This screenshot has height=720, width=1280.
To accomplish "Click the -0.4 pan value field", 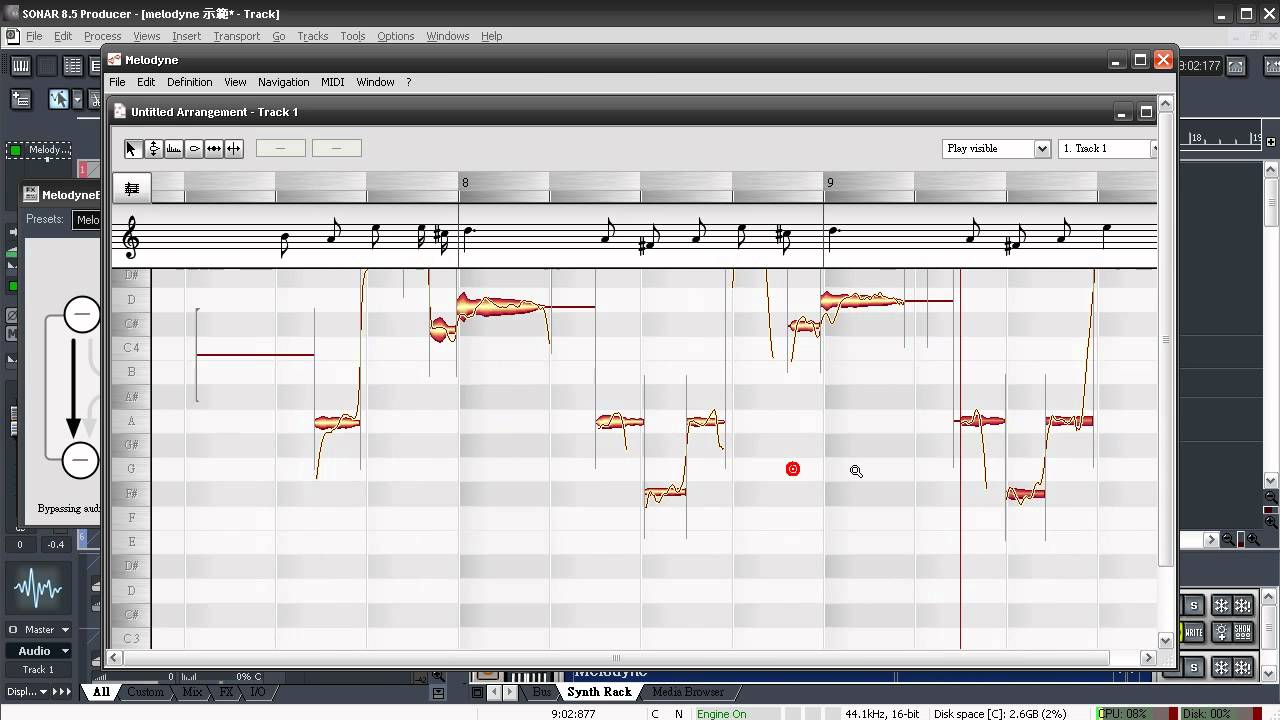I will click(55, 544).
